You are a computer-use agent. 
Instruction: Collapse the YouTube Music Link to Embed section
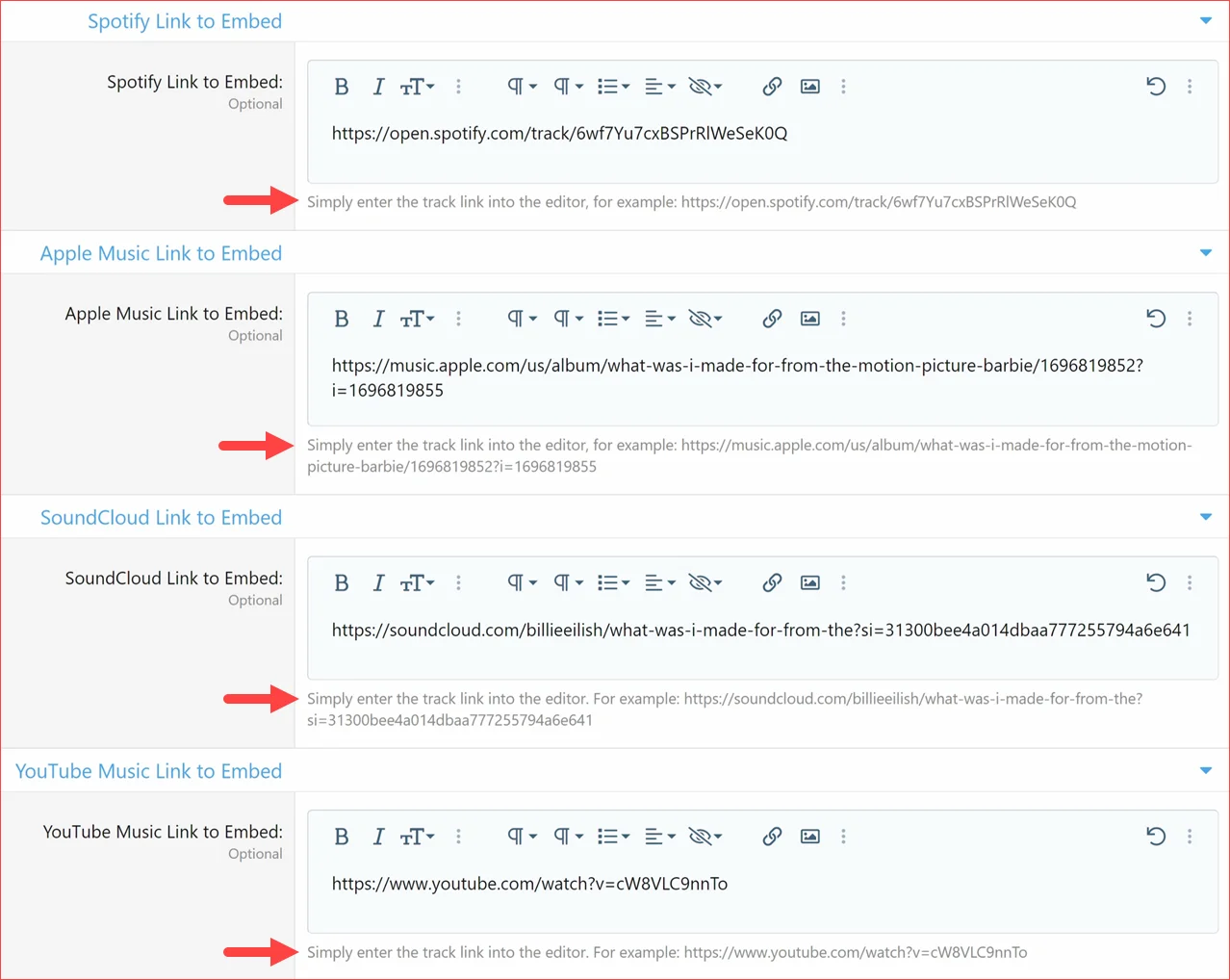click(x=1206, y=770)
